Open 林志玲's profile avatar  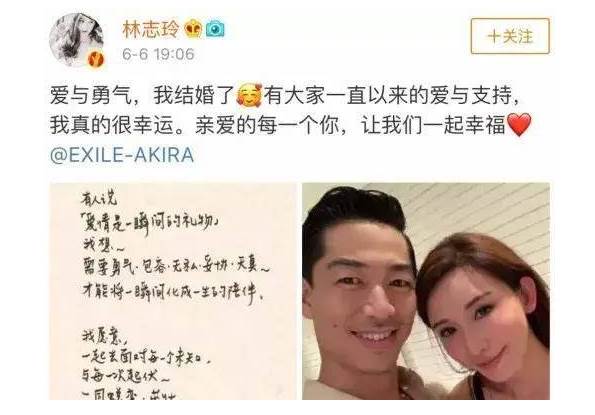pos(77,40)
